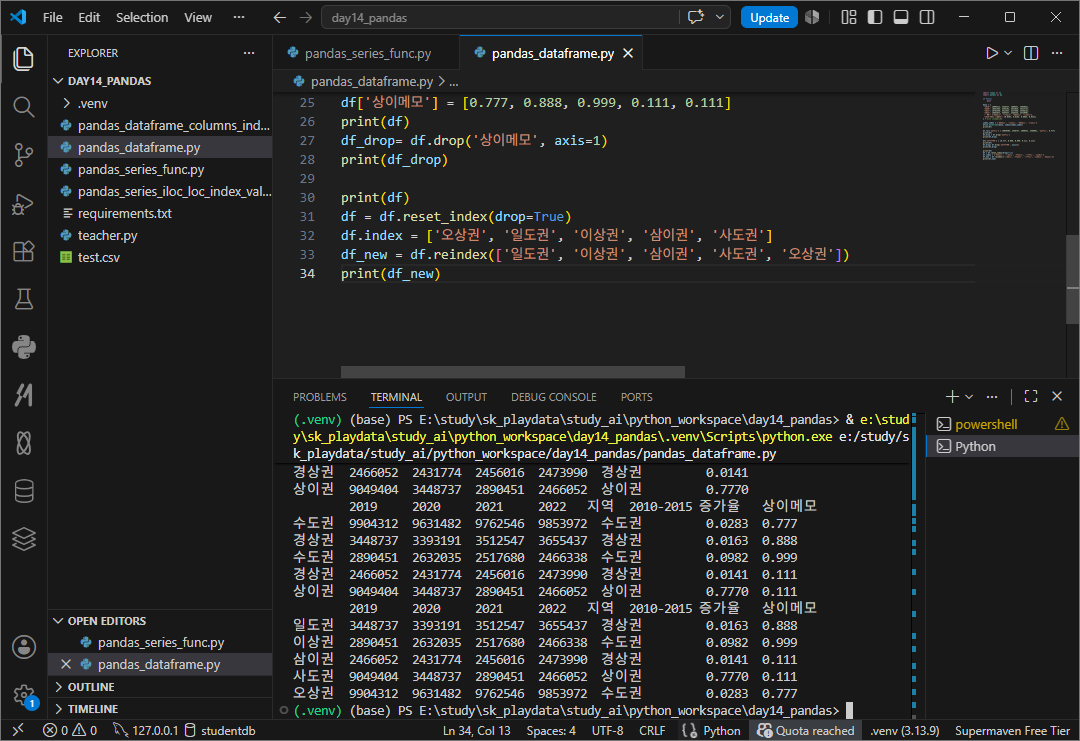
Task: Switch to the Debug Console tab
Action: point(554,397)
